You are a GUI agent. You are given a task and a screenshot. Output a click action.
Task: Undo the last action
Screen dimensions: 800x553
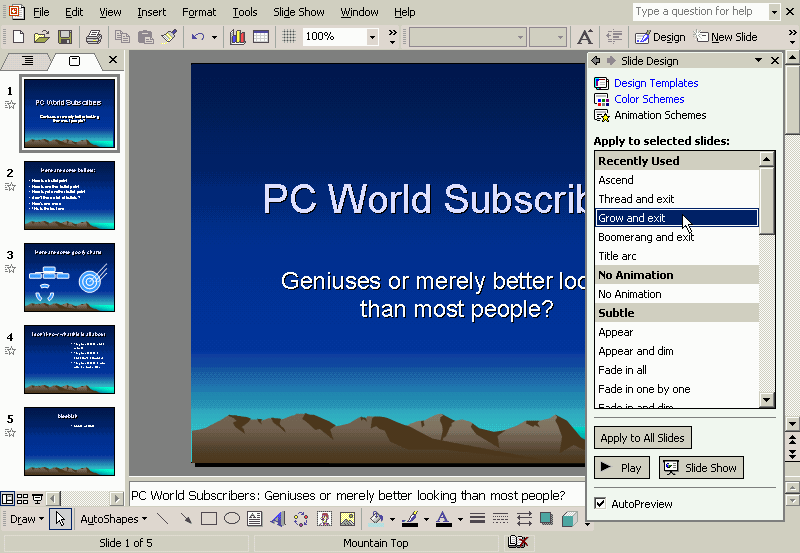coord(198,37)
